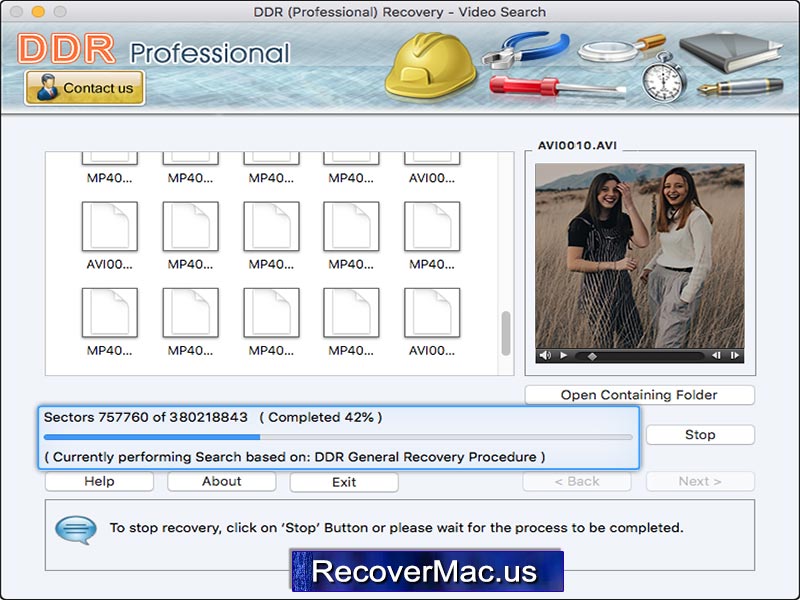Select the second file icon in the middle row
This screenshot has height=600, width=800.
pyautogui.click(x=190, y=226)
